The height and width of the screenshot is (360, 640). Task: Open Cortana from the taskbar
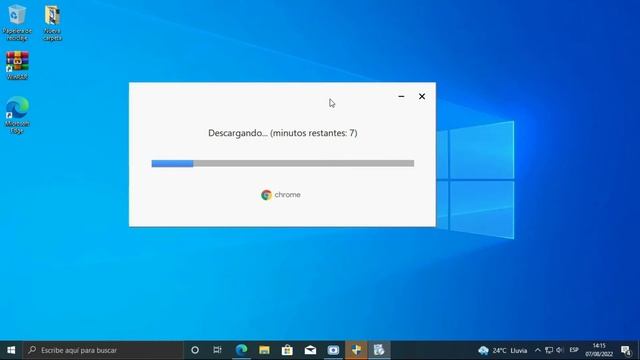pos(195,350)
